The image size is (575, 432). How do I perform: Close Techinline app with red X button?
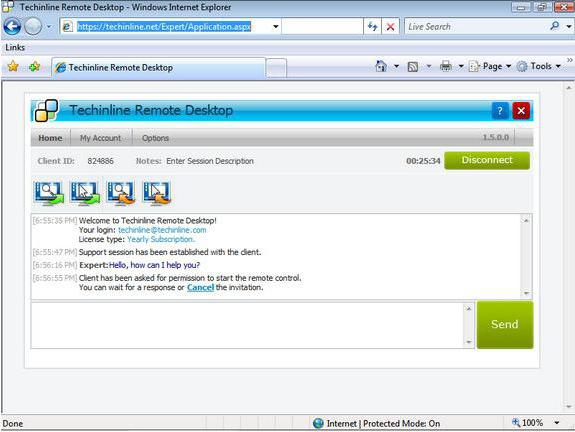[x=521, y=110]
